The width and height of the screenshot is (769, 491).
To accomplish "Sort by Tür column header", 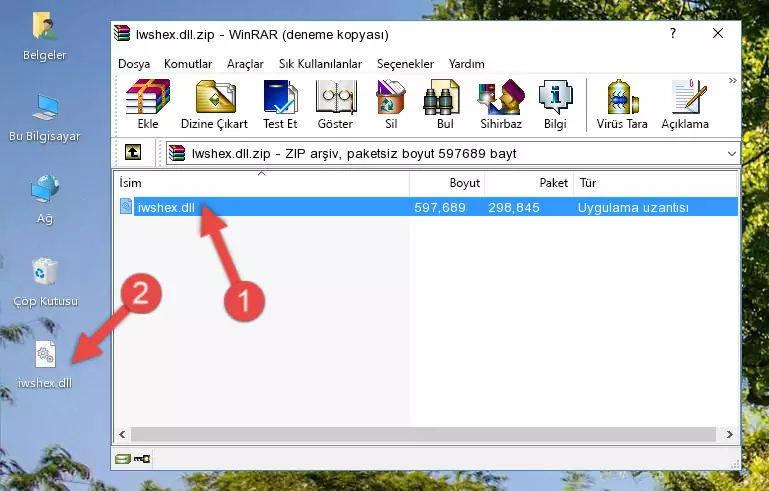I will pos(655,182).
